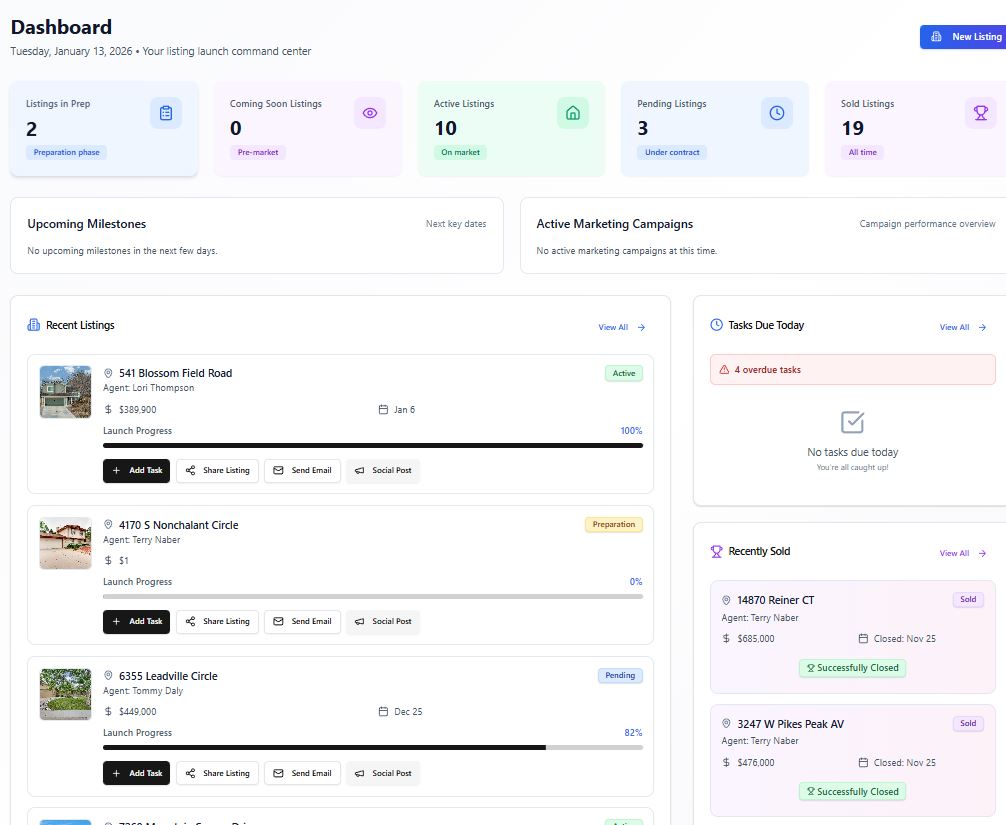Click the location pin icon for 6355 Leadville Circle
This screenshot has width=1006, height=825.
click(x=108, y=676)
